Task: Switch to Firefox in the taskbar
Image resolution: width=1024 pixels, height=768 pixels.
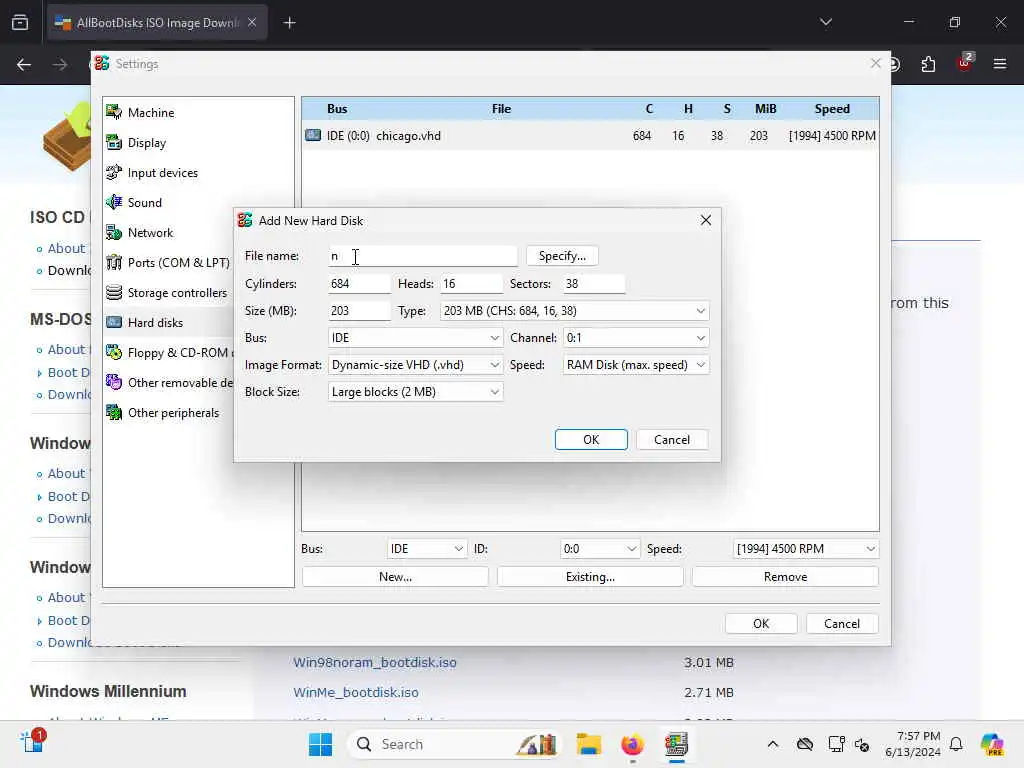Action: point(632,744)
